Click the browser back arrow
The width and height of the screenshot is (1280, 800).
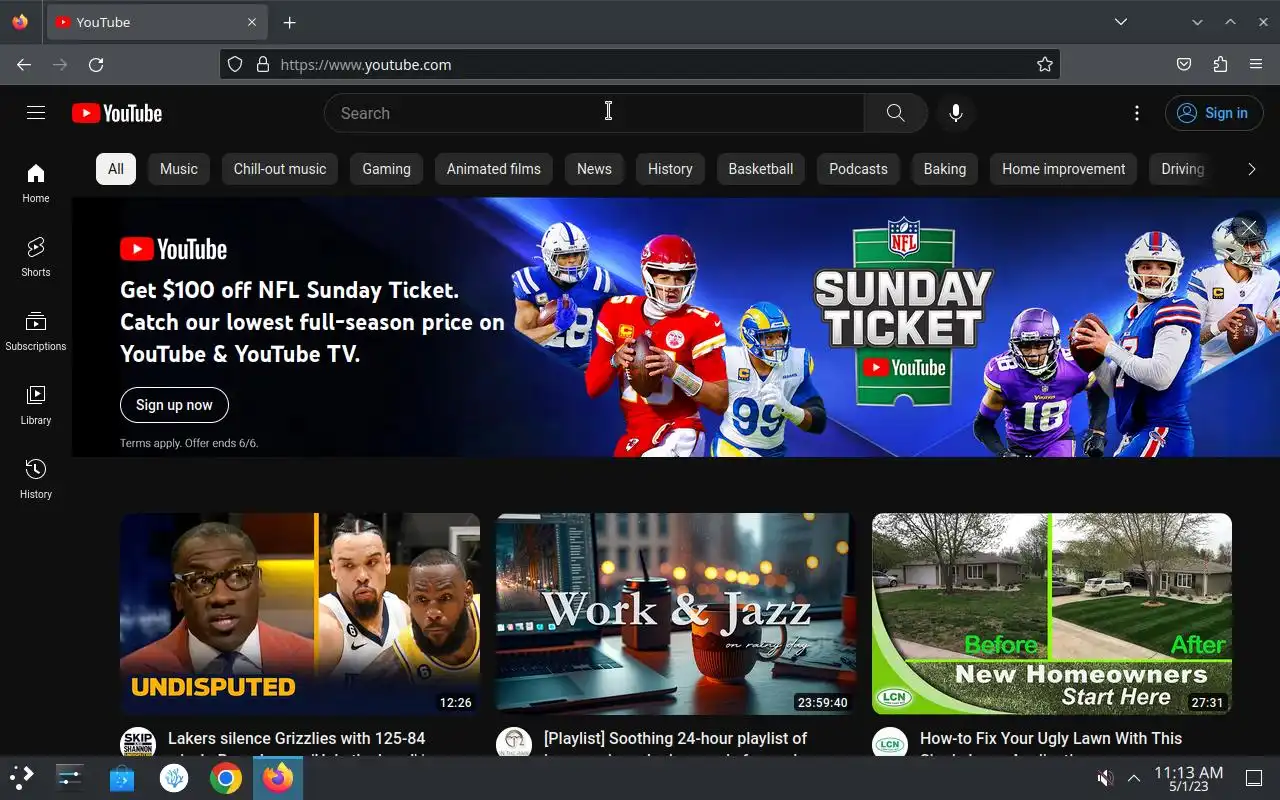(x=24, y=64)
